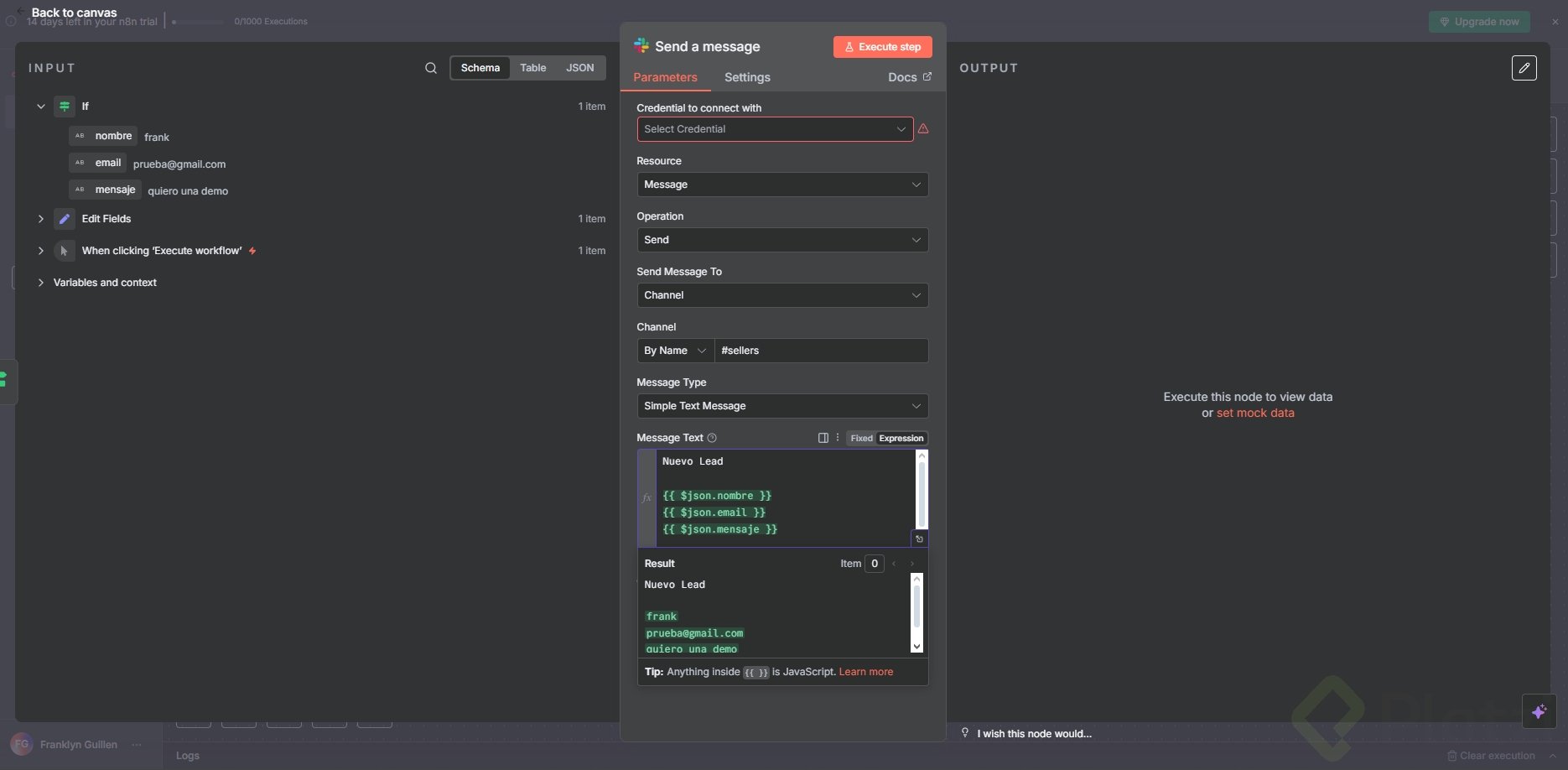Show previous result item arrow
1568x770 pixels.
tap(894, 564)
